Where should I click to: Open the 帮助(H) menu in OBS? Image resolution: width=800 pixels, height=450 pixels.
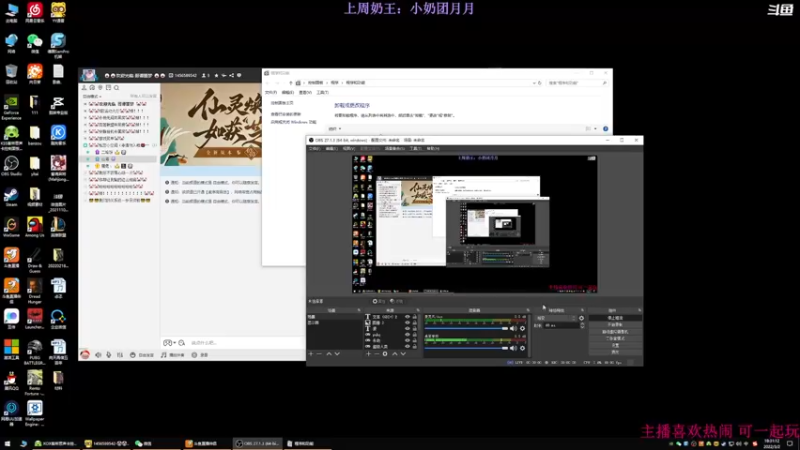[433, 148]
